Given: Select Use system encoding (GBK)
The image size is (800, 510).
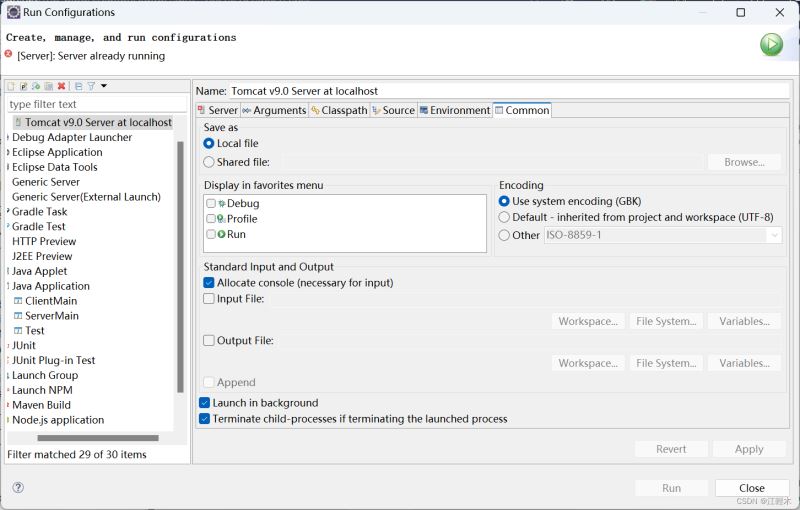Looking at the screenshot, I should 504,201.
